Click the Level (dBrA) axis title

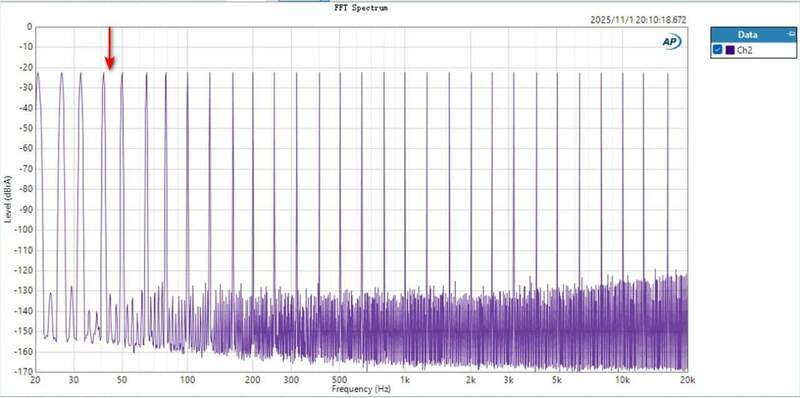(x=8, y=199)
